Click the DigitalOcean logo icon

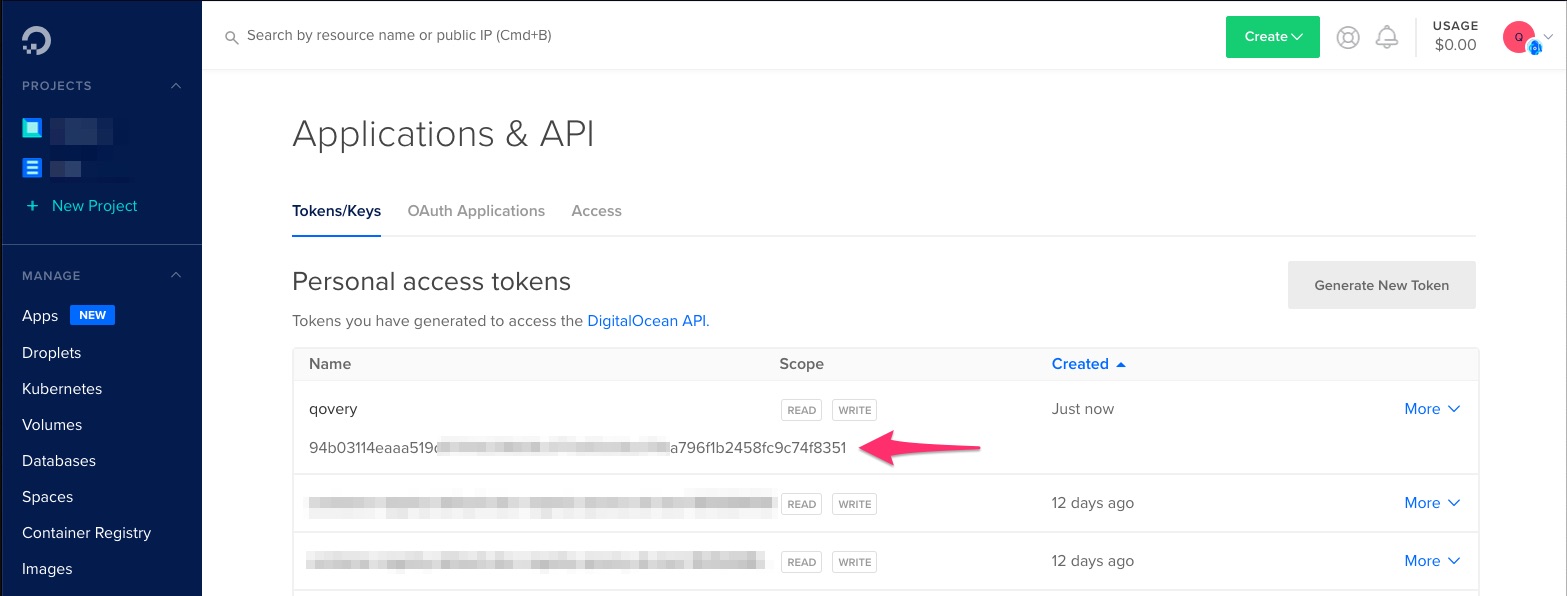click(x=36, y=39)
